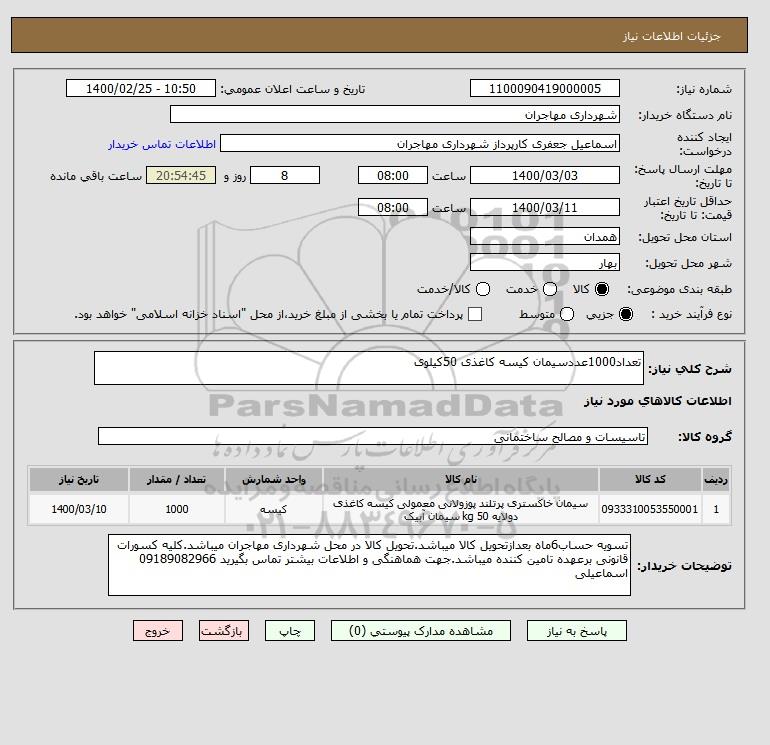Image resolution: width=770 pixels, height=745 pixels.
Task: Click the response deadline date 1400/03/03
Action: 545,175
